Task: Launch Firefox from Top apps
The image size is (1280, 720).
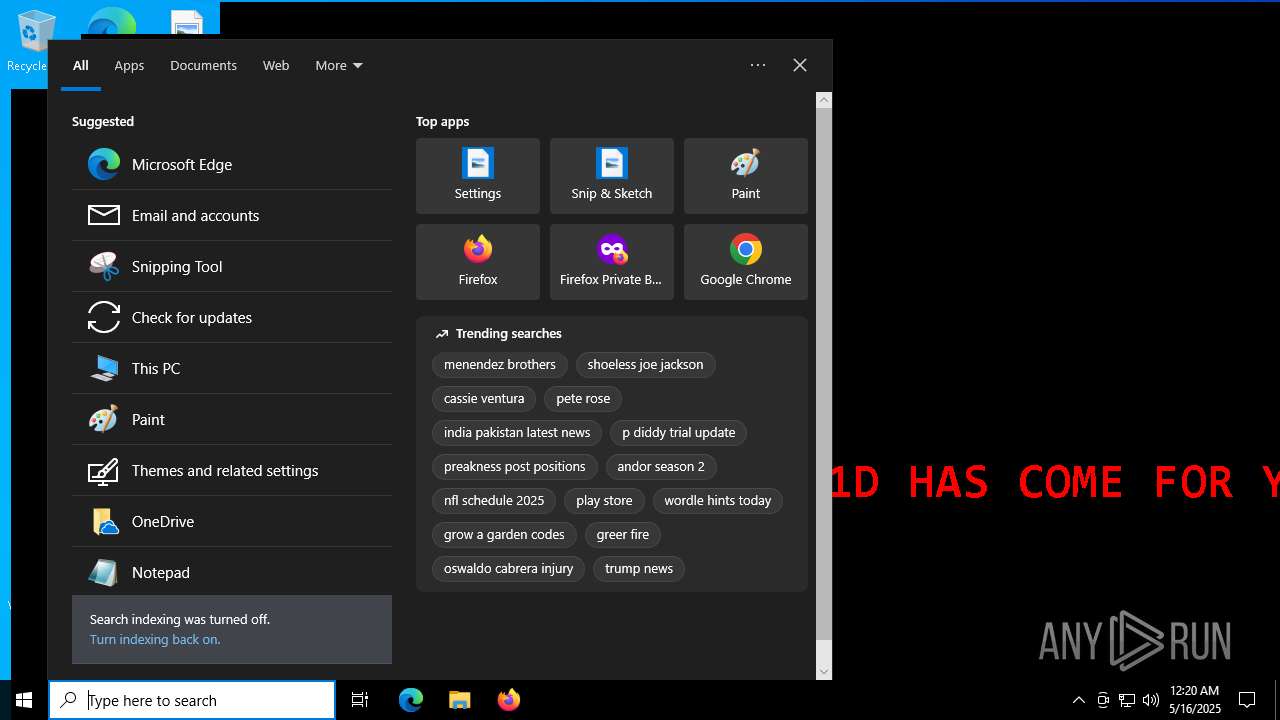Action: (x=478, y=262)
